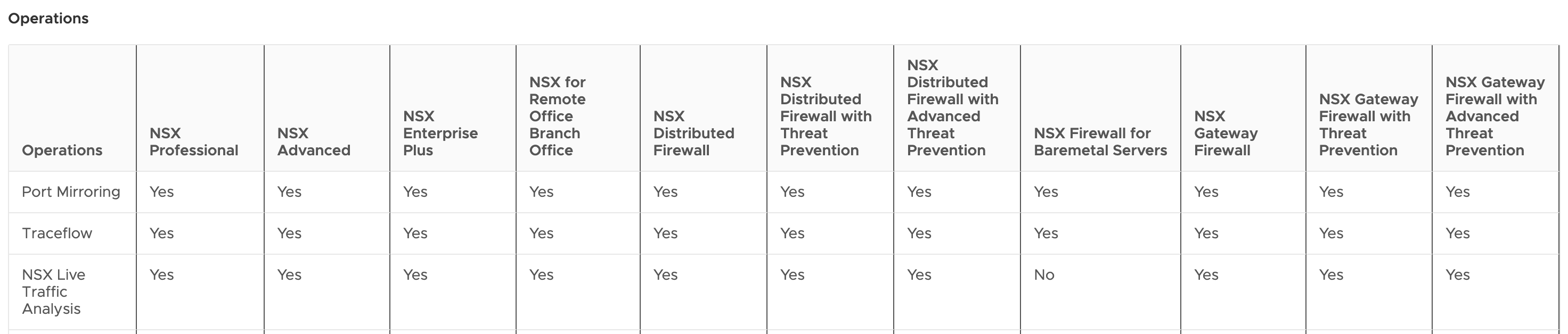Click the Operations section heading
This screenshot has width=1568, height=334.
tap(48, 19)
